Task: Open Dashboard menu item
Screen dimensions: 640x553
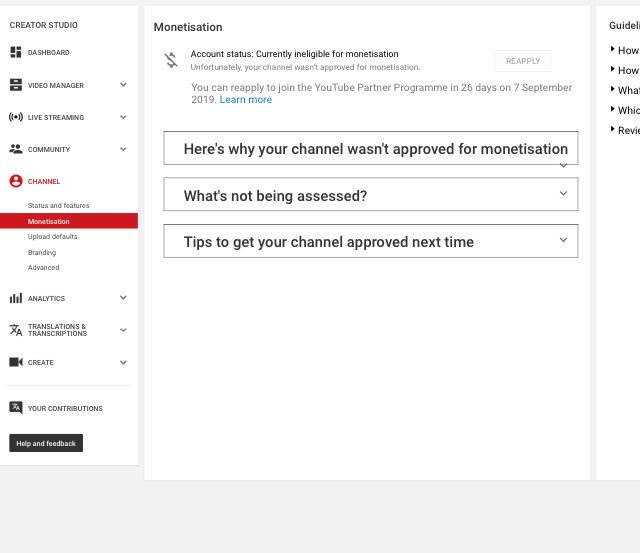Action: [49, 53]
